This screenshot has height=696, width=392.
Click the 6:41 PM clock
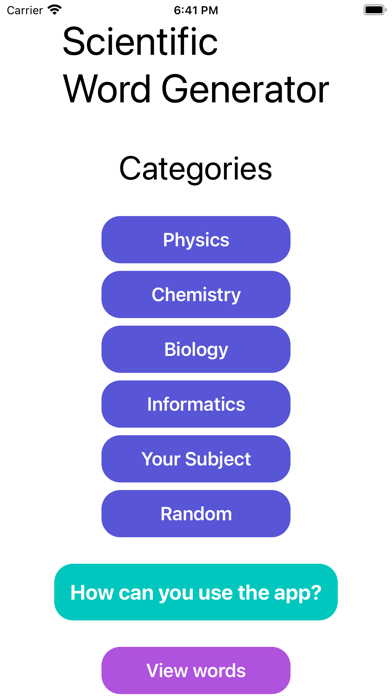click(196, 10)
